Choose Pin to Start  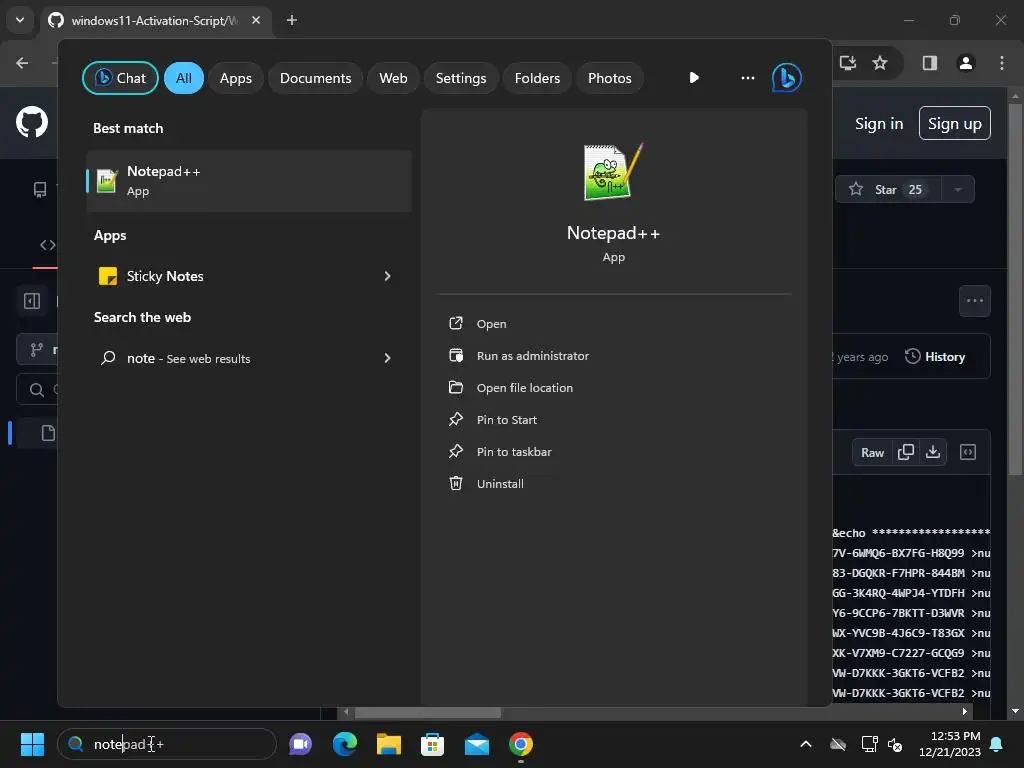click(506, 420)
